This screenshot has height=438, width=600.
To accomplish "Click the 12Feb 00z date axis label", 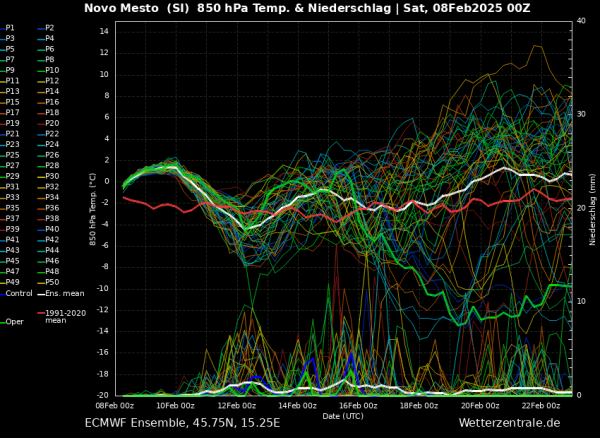I will [x=237, y=405].
